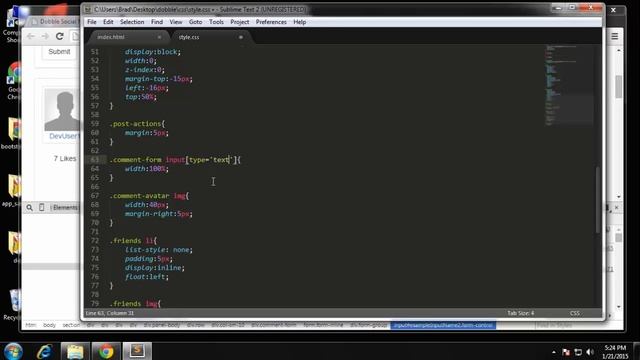Image resolution: width=640 pixels, height=360 pixels.
Task: Click the display:block declaration on line 51
Action: click(153, 52)
